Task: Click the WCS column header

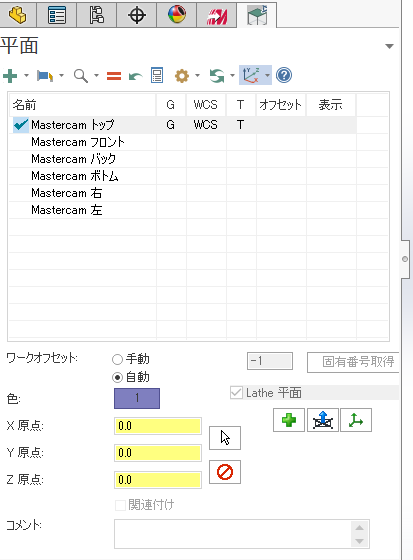Action: (206, 105)
